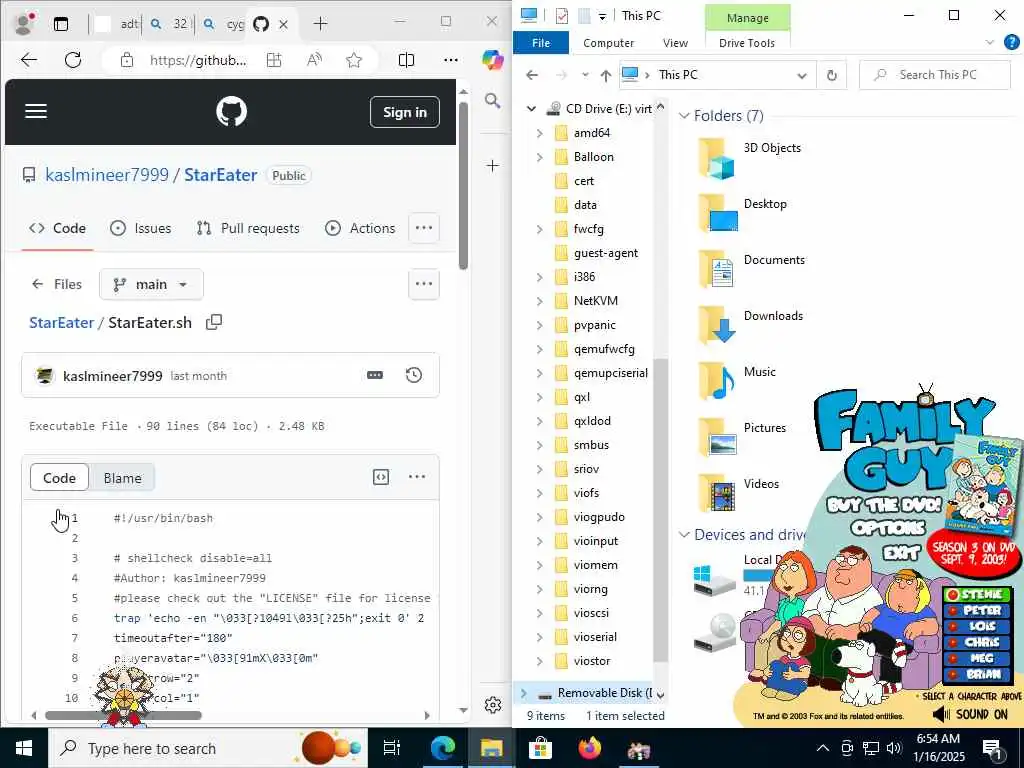The width and height of the screenshot is (1024, 768).
Task: Switch to the Code tab
Action: point(57,228)
